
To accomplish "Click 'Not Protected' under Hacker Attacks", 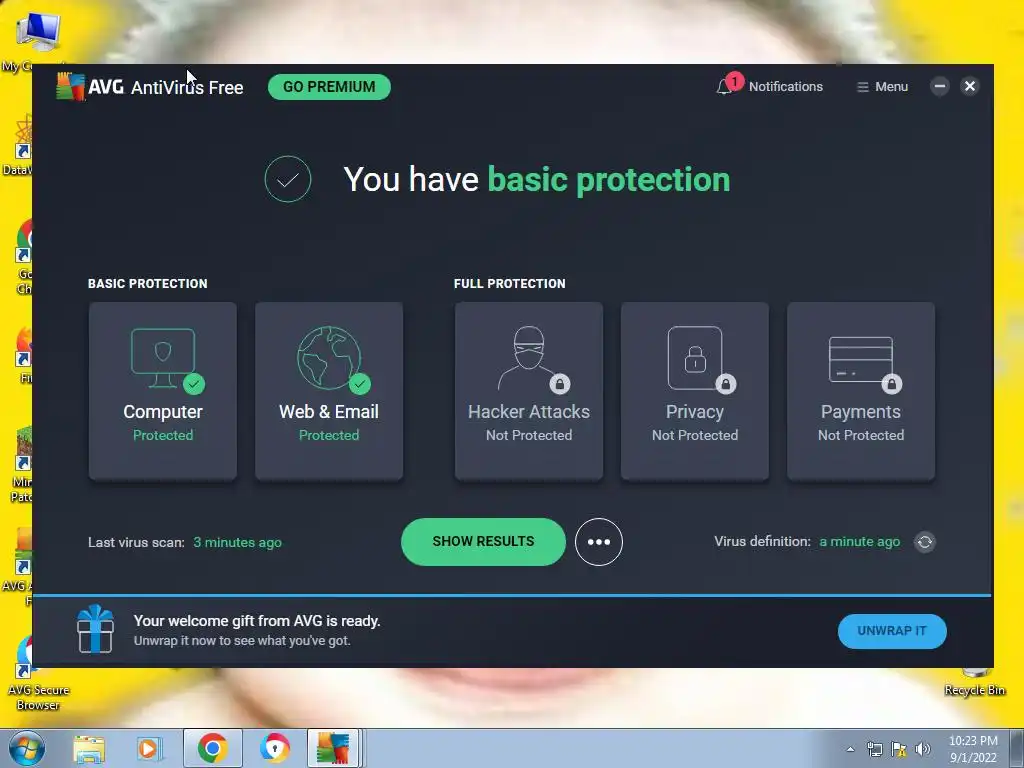I will pyautogui.click(x=529, y=435).
